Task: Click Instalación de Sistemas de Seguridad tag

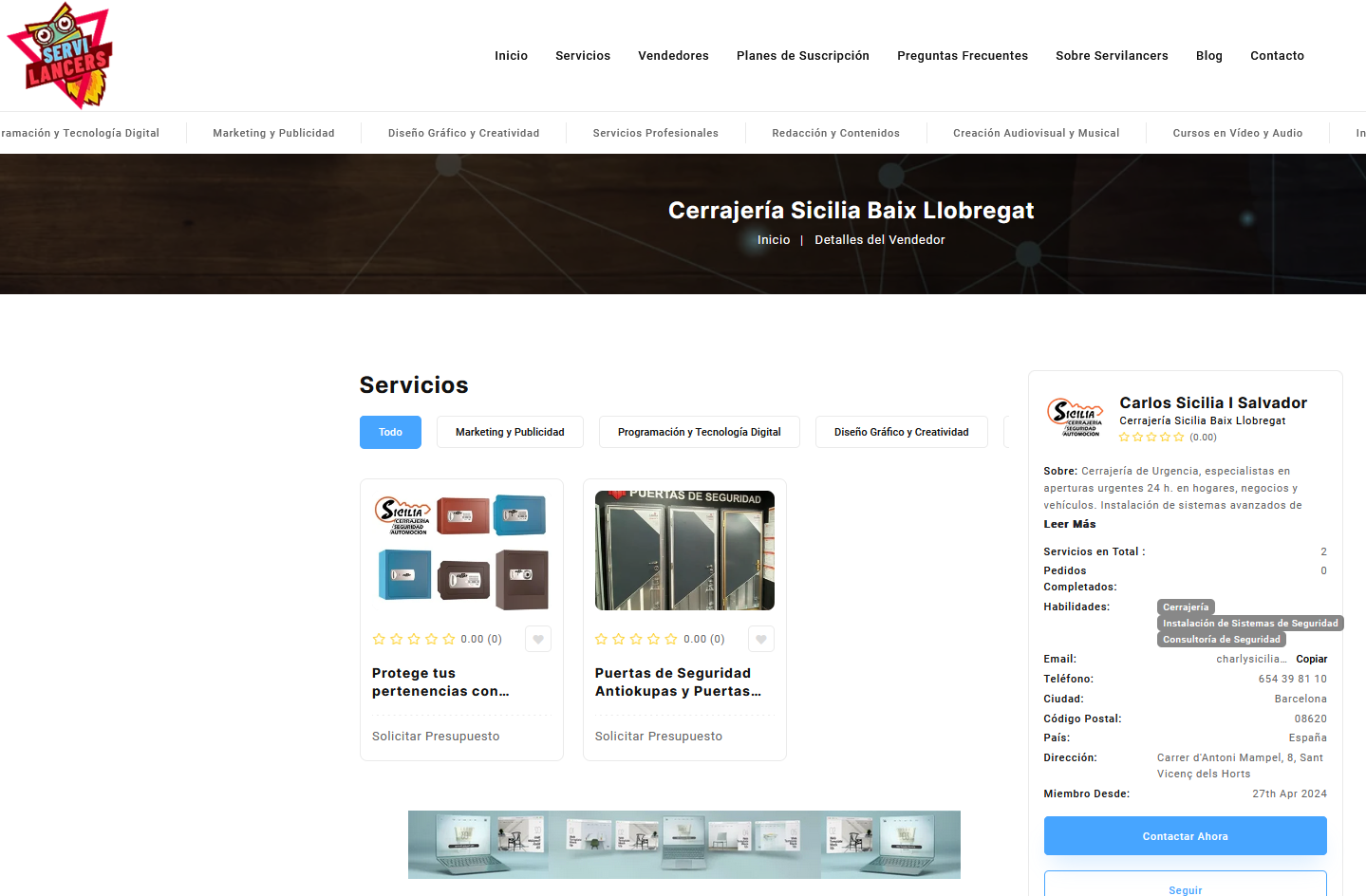Action: [x=1250, y=624]
